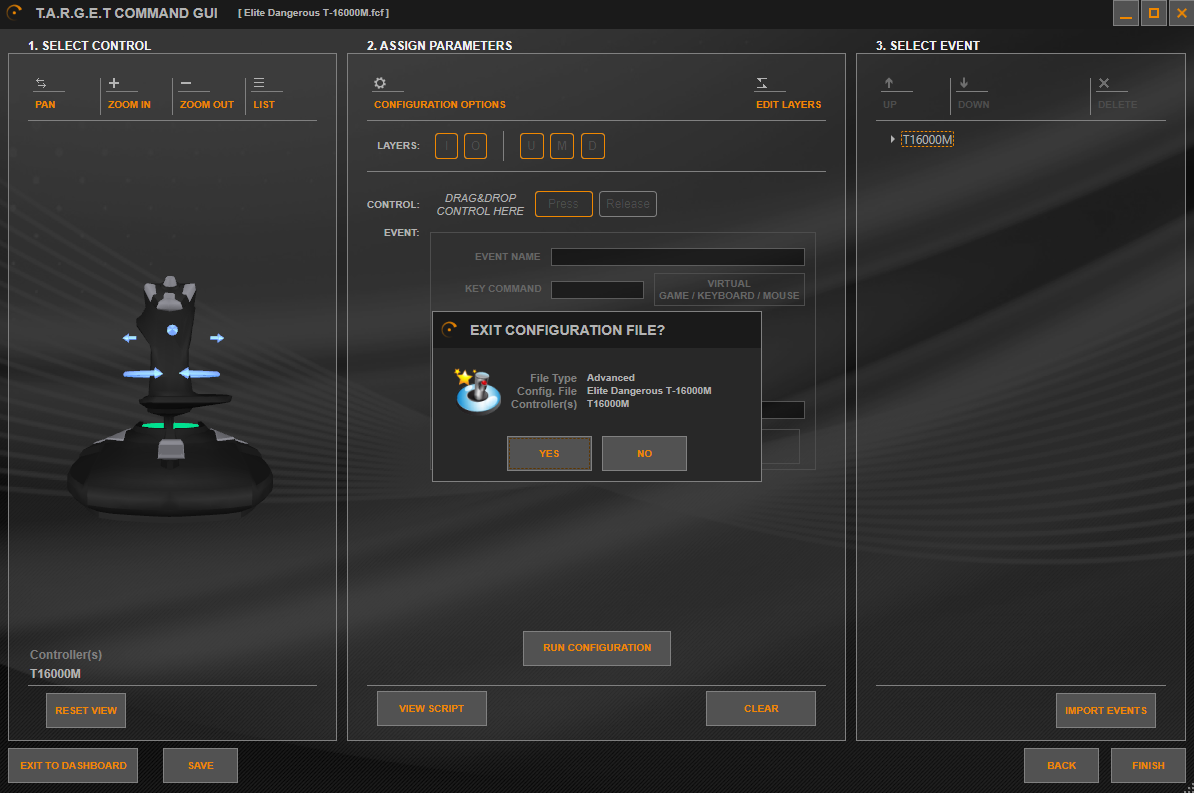Select the Pan tool icon

pyautogui.click(x=41, y=83)
